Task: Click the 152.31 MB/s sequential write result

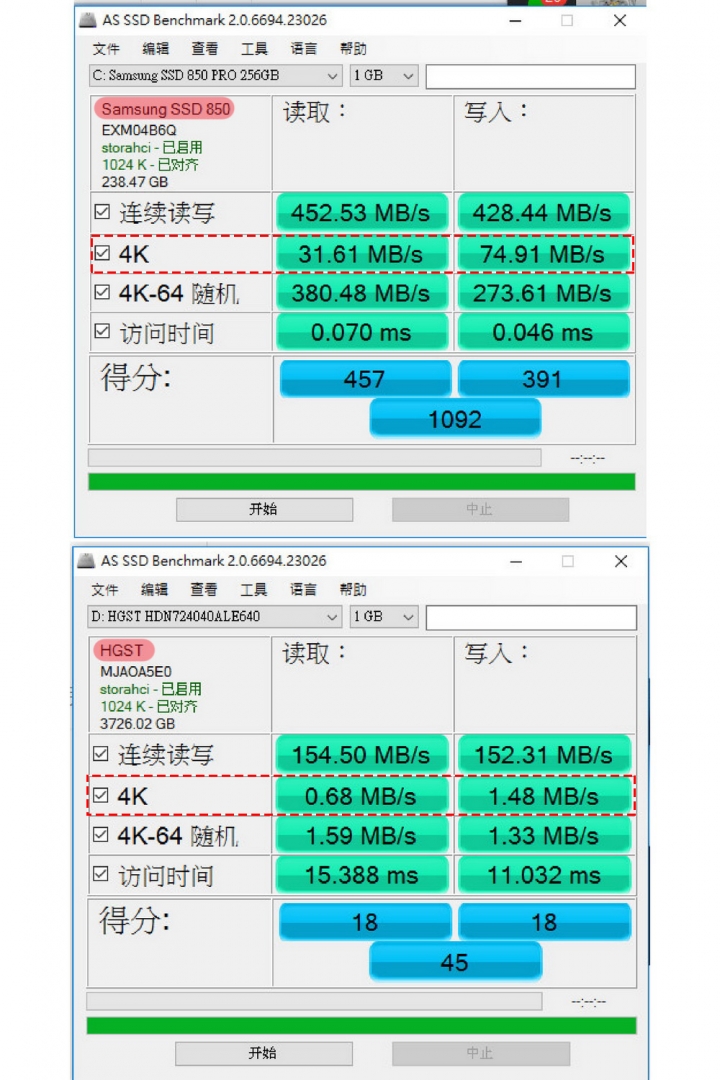Action: (x=543, y=755)
